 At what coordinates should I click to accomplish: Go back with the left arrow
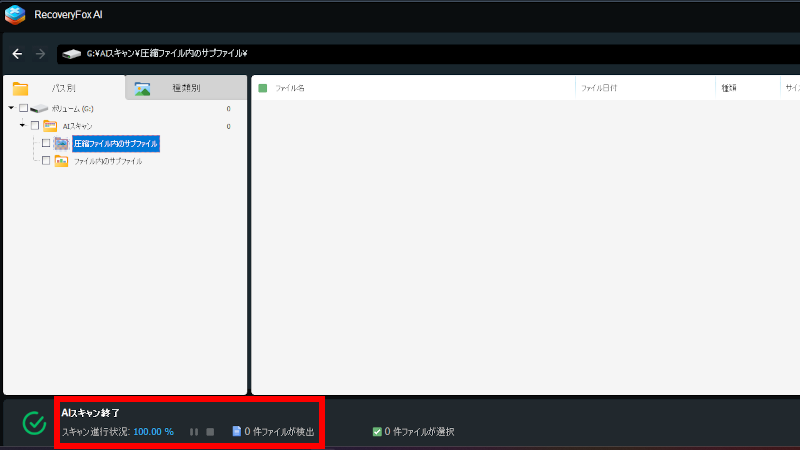[x=17, y=54]
